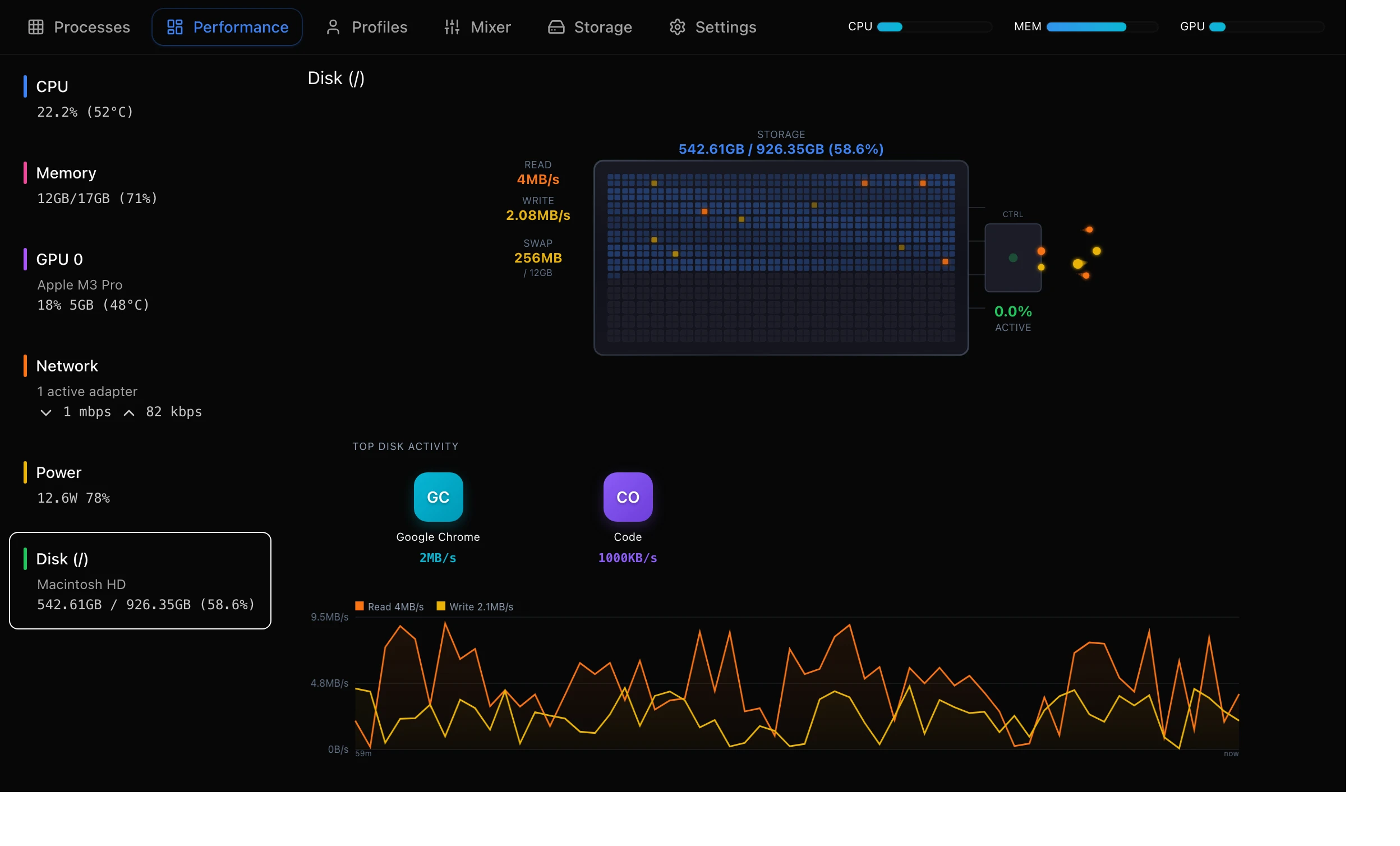Click the '22.2% (52°C)' CPU value

[x=85, y=112]
